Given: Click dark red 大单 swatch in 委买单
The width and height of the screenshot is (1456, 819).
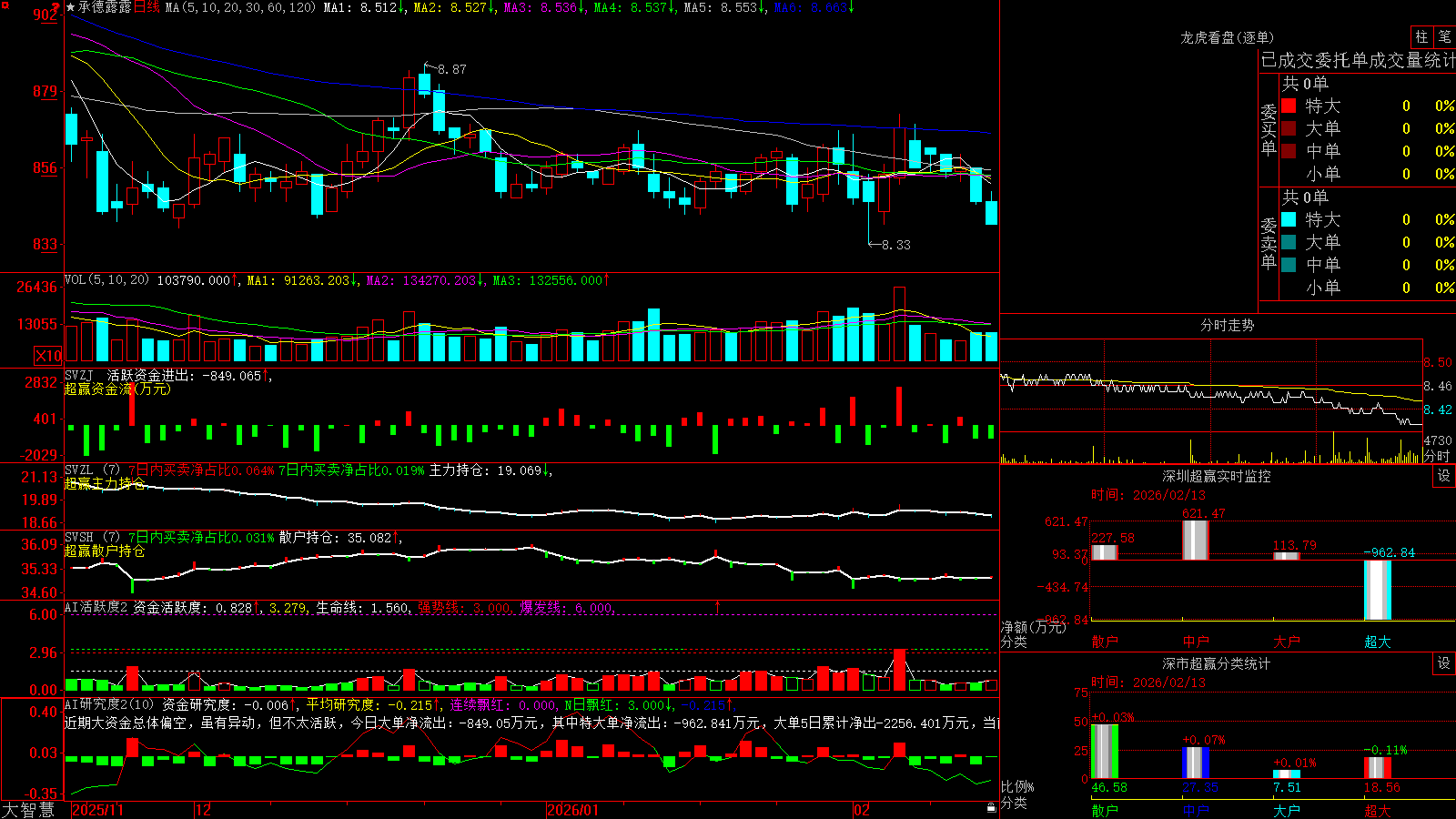Looking at the screenshot, I should [1289, 128].
